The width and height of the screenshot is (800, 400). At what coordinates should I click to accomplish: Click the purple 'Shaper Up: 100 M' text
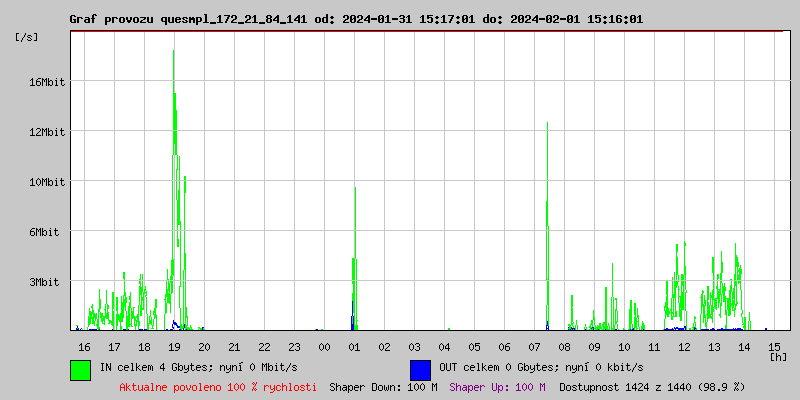[x=497, y=386]
